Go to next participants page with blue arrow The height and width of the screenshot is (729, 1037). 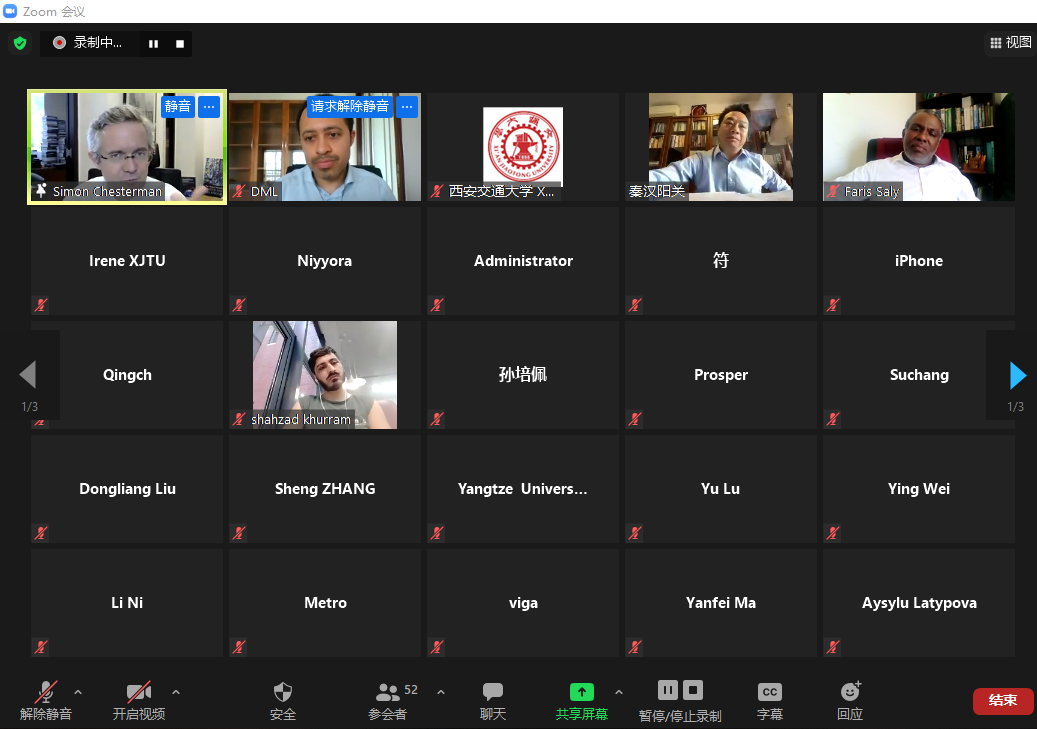click(x=1018, y=375)
